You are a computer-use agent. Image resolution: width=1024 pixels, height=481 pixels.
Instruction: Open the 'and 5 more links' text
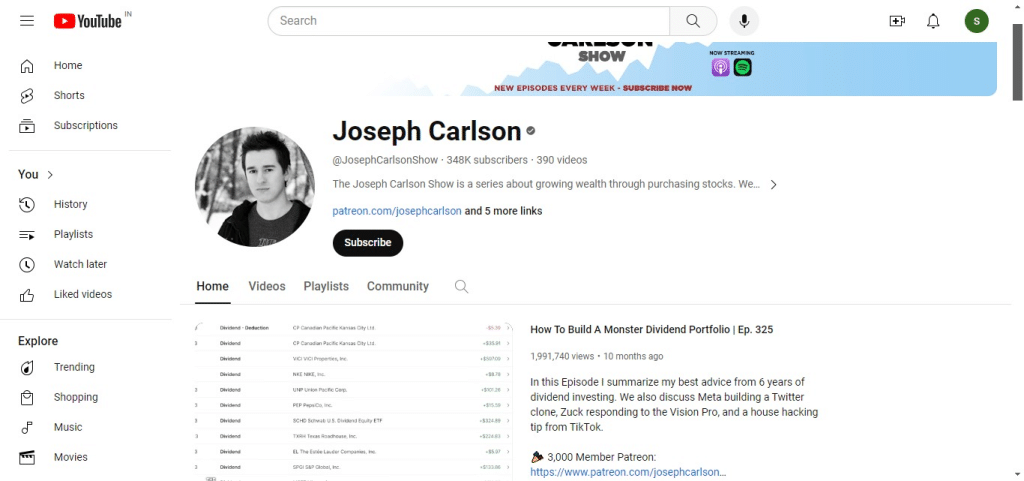point(504,211)
